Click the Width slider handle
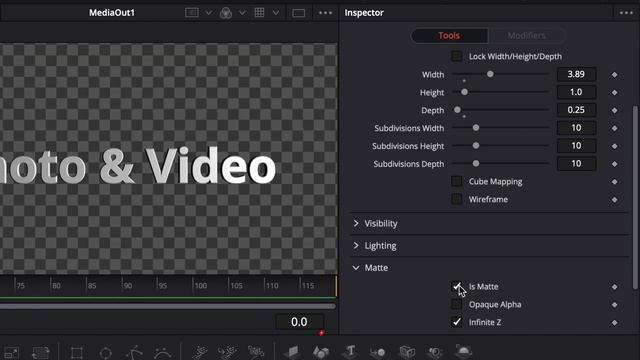Screen dimensions: 640x360 [x=490, y=74]
